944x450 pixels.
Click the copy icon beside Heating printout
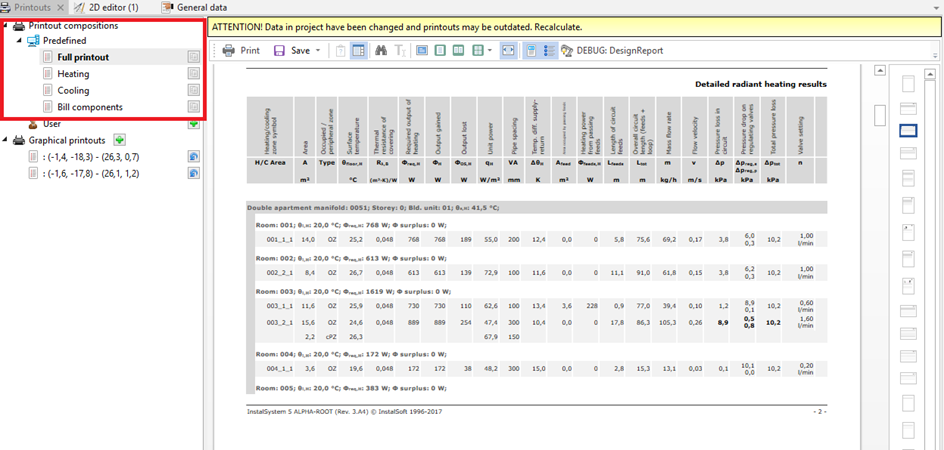click(194, 74)
